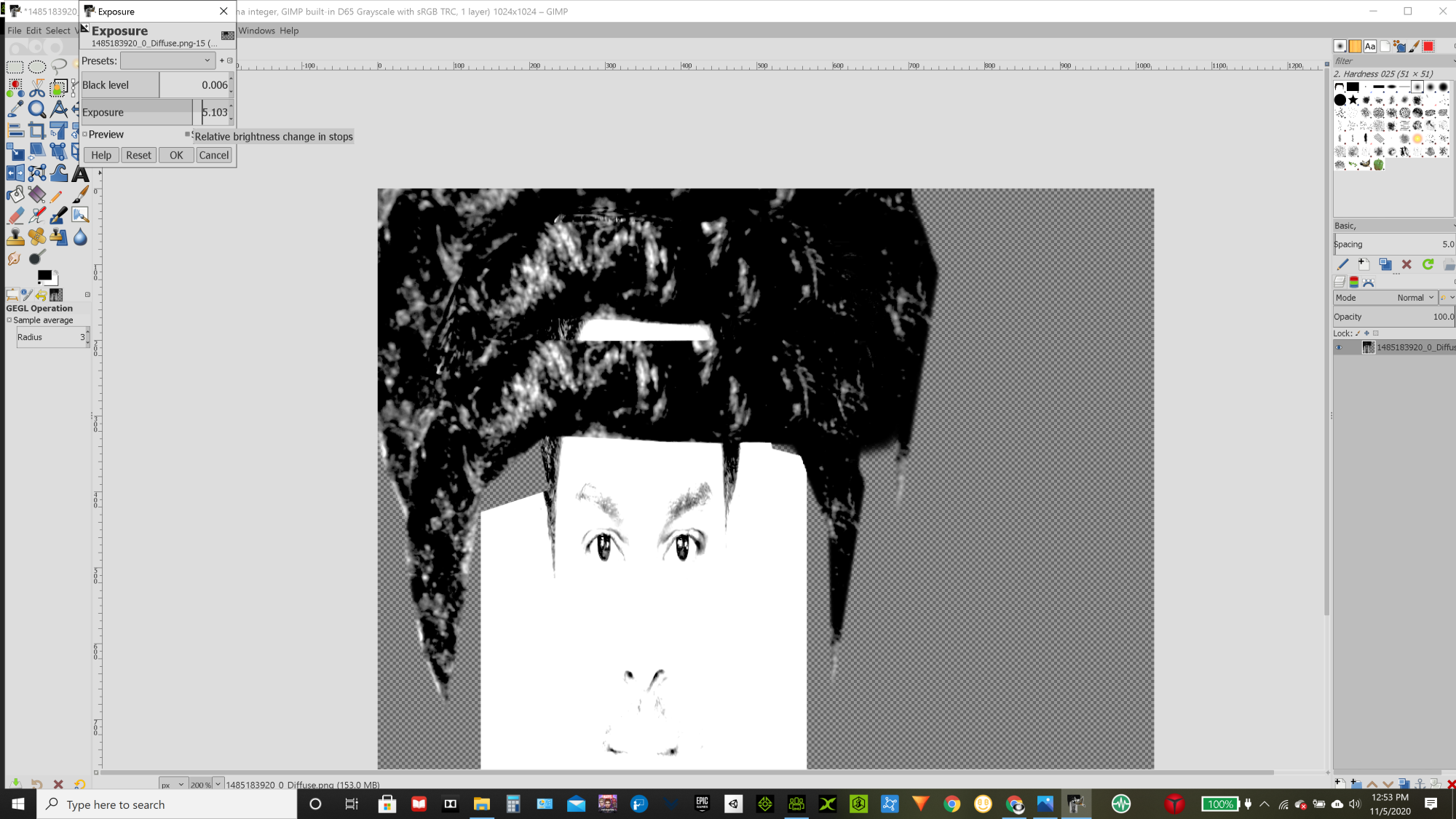Viewport: 1456px width, 819px height.
Task: Select the Clone stamp tool
Action: click(x=15, y=237)
